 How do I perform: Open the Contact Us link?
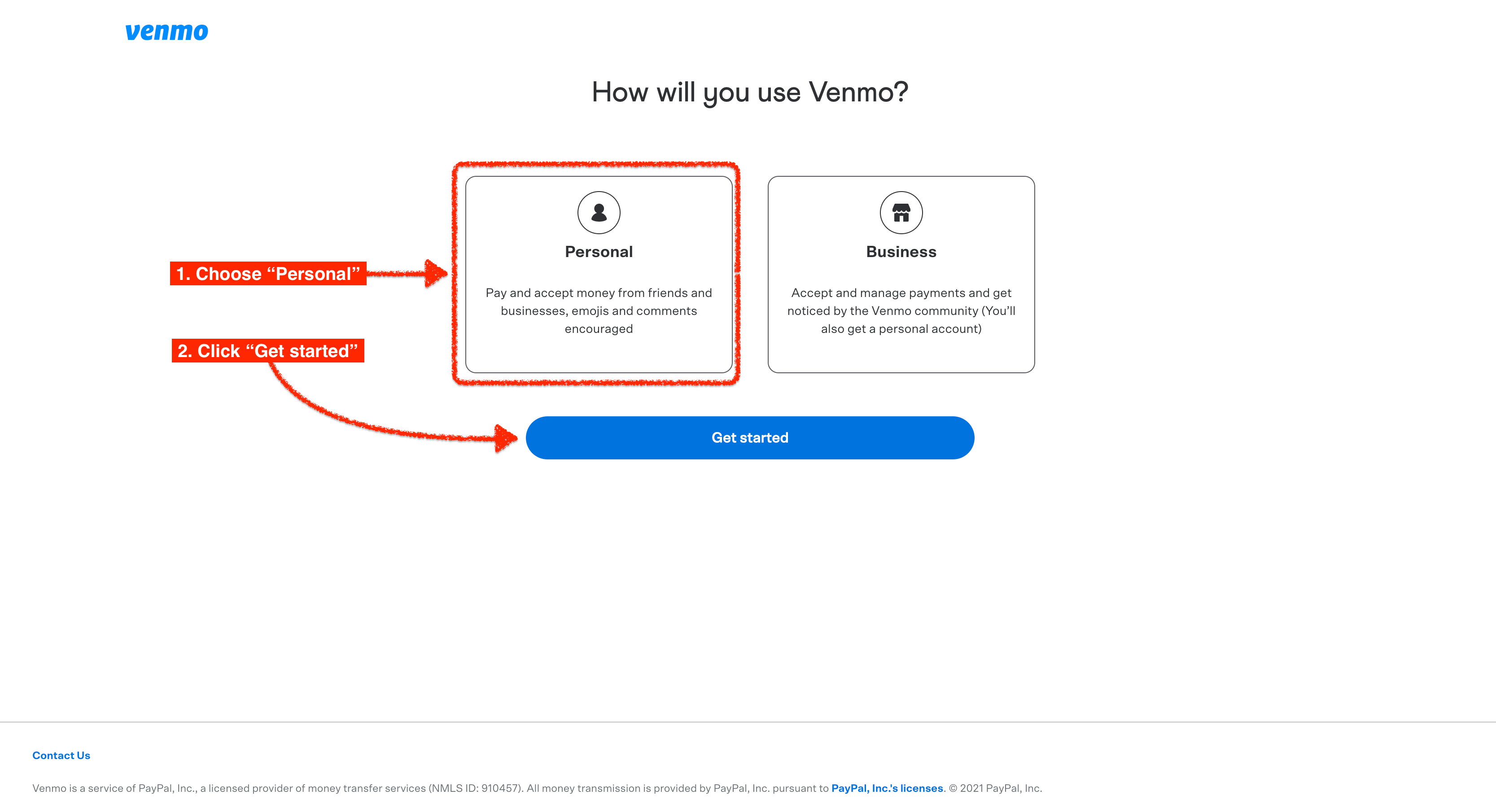point(61,755)
